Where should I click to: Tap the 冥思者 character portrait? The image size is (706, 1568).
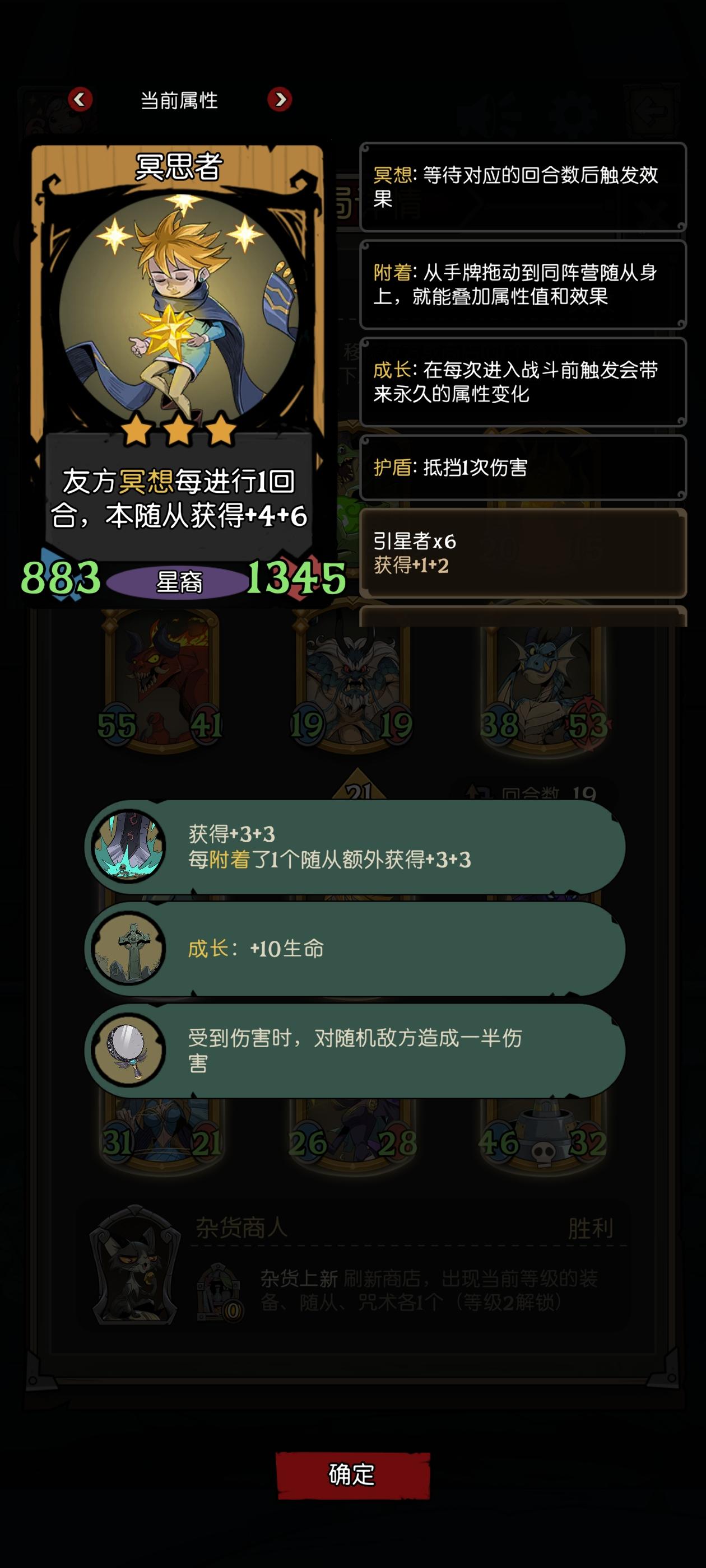(179, 310)
